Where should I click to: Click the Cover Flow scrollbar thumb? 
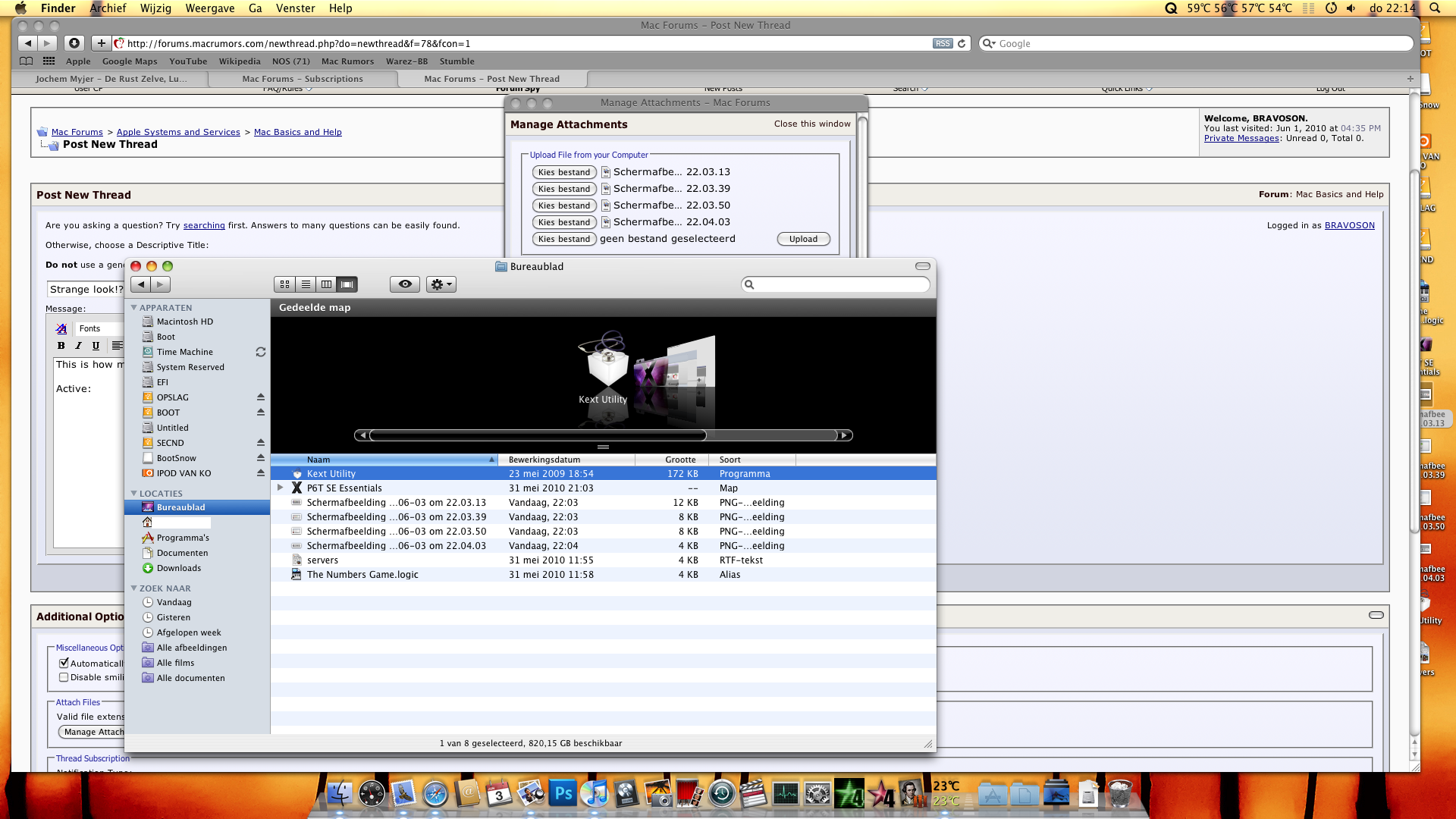pyautogui.click(x=538, y=435)
